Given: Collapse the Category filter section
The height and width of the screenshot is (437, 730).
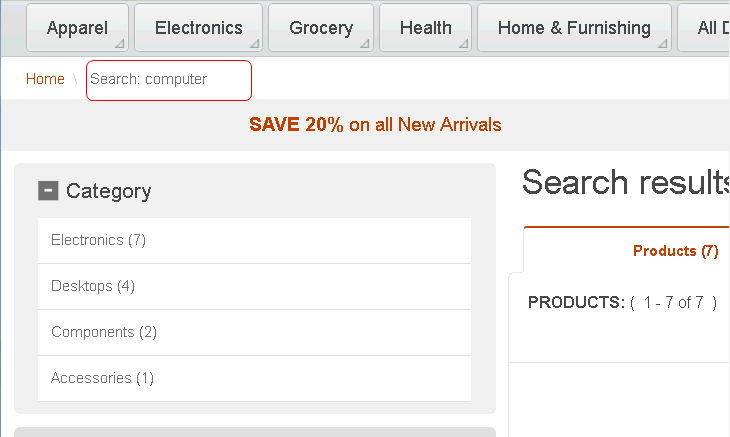Looking at the screenshot, I should click(48, 190).
